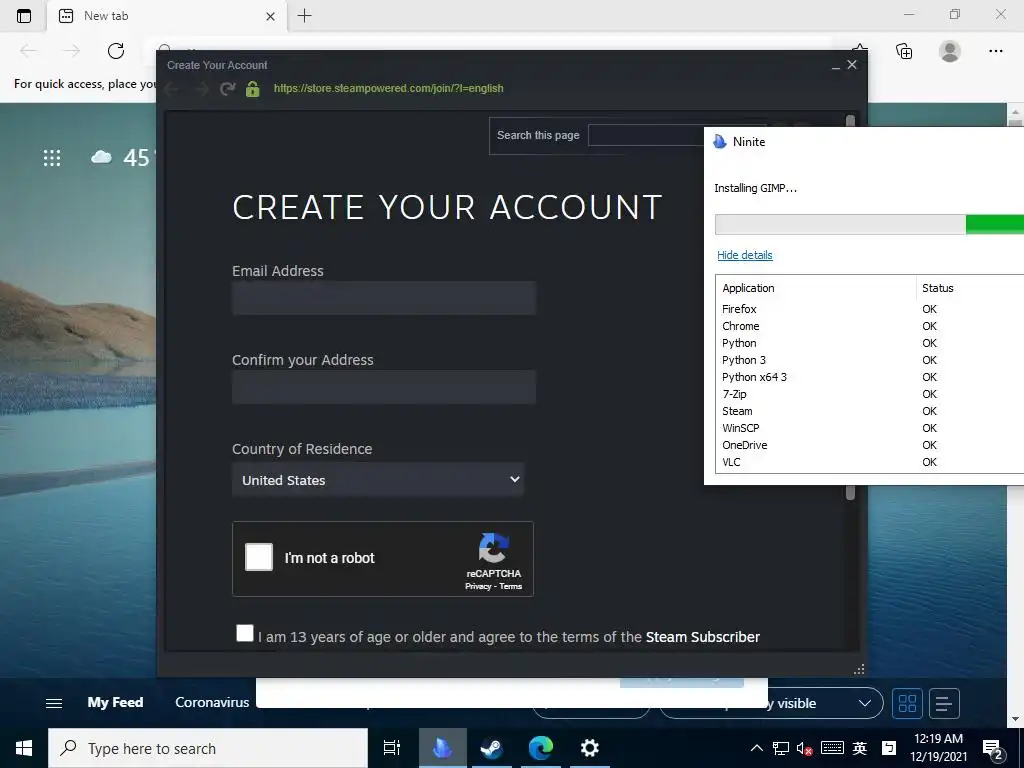The width and height of the screenshot is (1024, 768).
Task: Click the reCAPTCHA logo
Action: tap(494, 548)
